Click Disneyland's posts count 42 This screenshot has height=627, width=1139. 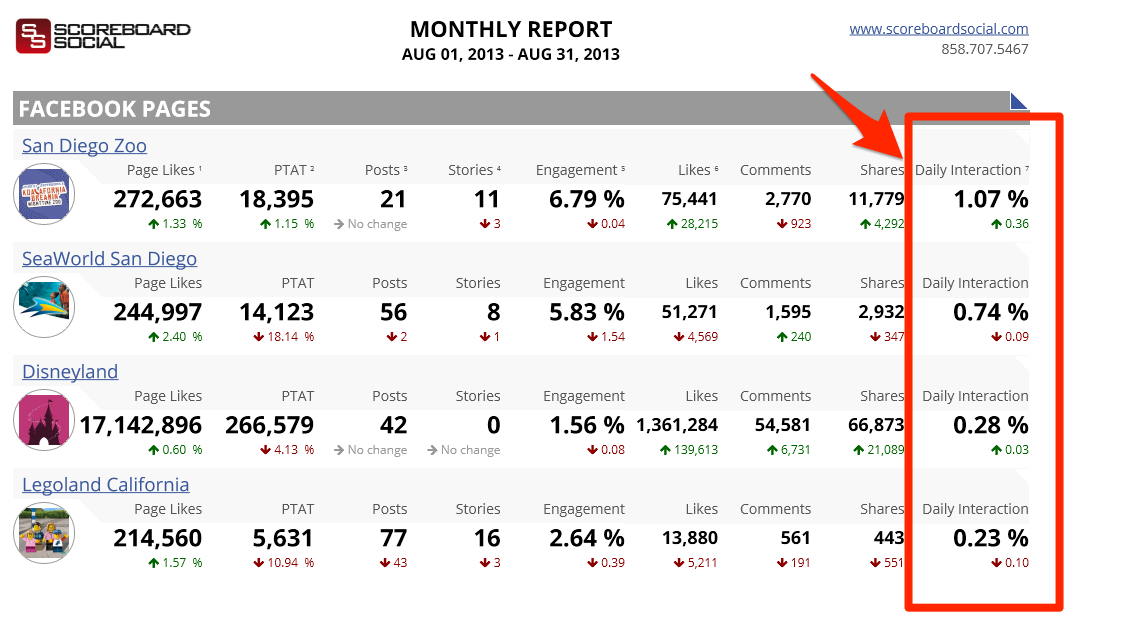pos(393,425)
